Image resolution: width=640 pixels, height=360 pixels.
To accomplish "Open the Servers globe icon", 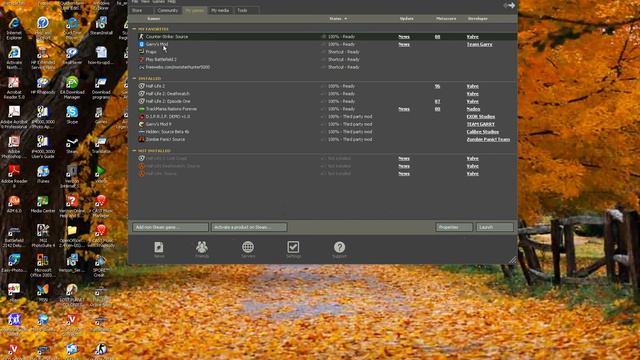I will pyautogui.click(x=248, y=247).
